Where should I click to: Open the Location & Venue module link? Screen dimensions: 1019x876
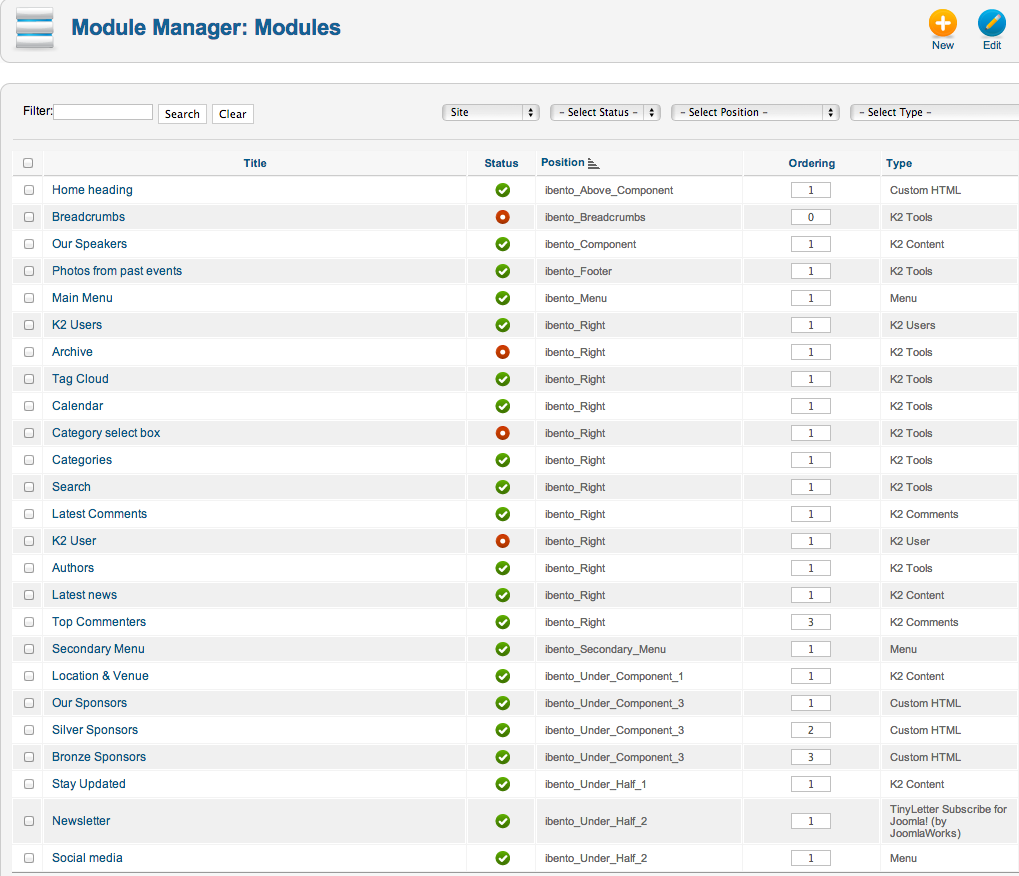(x=100, y=676)
